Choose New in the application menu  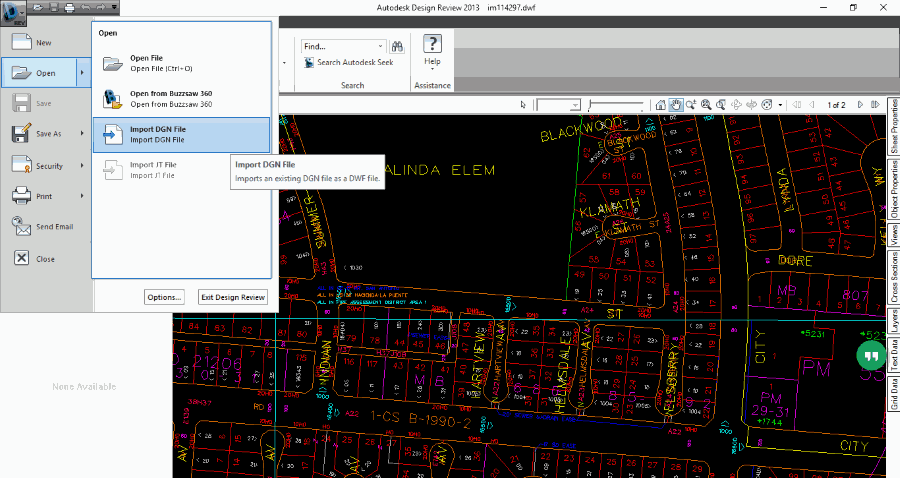pos(46,42)
